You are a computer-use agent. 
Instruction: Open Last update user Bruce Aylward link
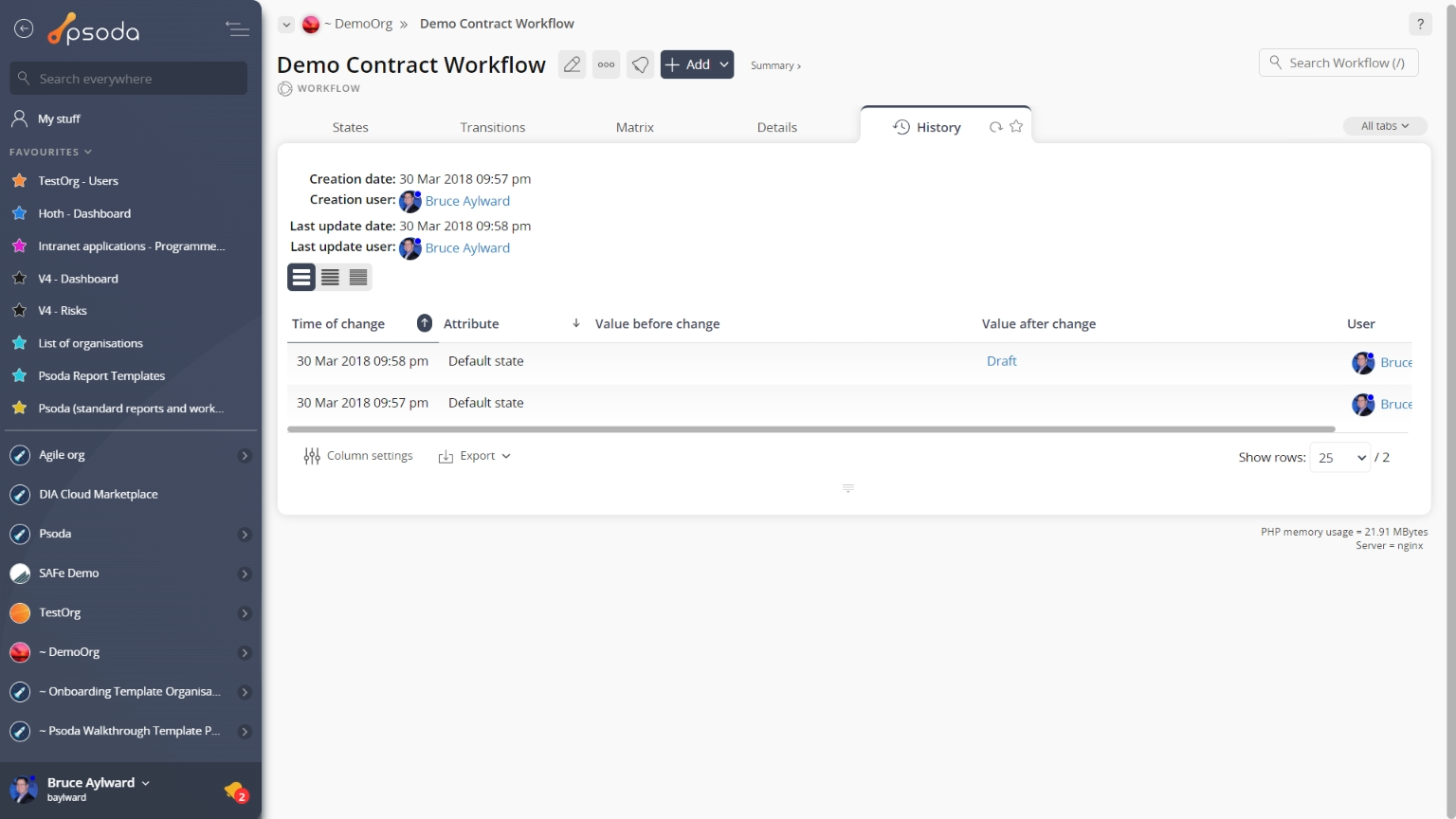point(467,247)
